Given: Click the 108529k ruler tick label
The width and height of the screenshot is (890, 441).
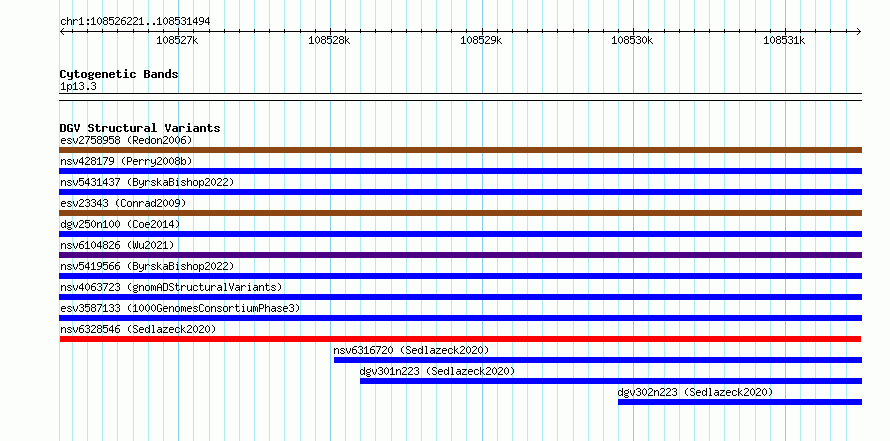Looking at the screenshot, I should [481, 40].
